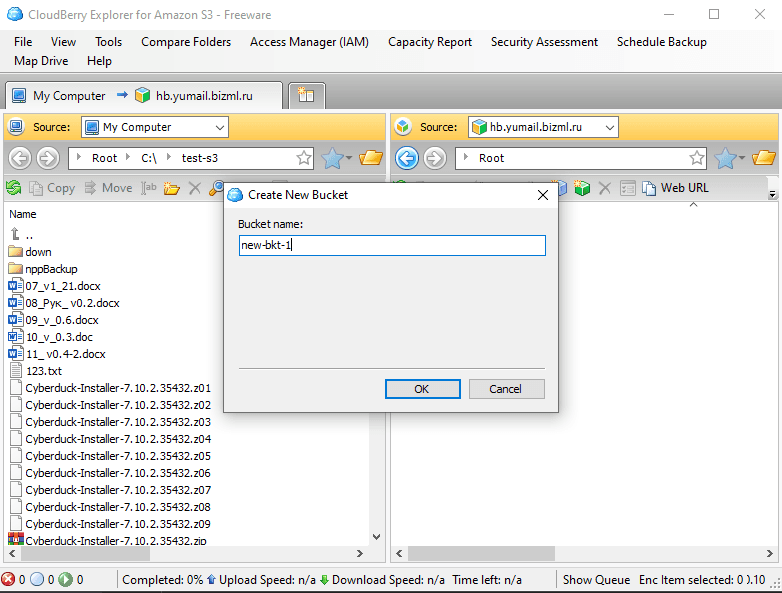Click the rename icon in left toolbar
782x593 pixels.
tap(149, 188)
